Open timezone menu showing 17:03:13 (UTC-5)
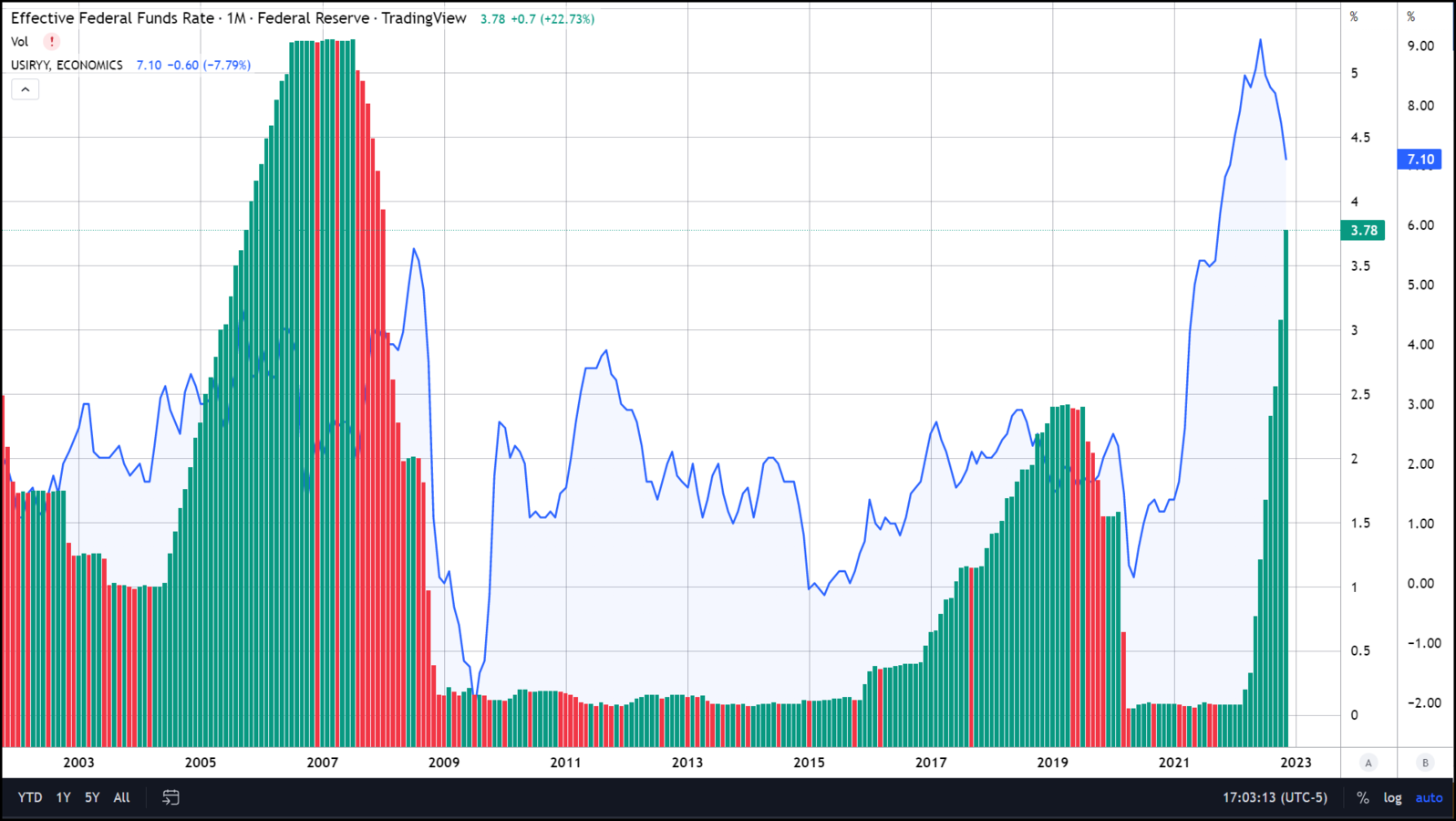This screenshot has height=821, width=1456. coord(1275,797)
